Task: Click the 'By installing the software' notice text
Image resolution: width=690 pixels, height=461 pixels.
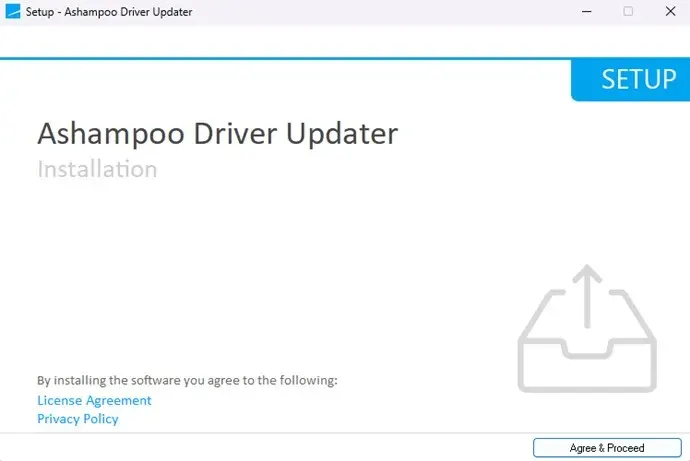Action: point(187,381)
